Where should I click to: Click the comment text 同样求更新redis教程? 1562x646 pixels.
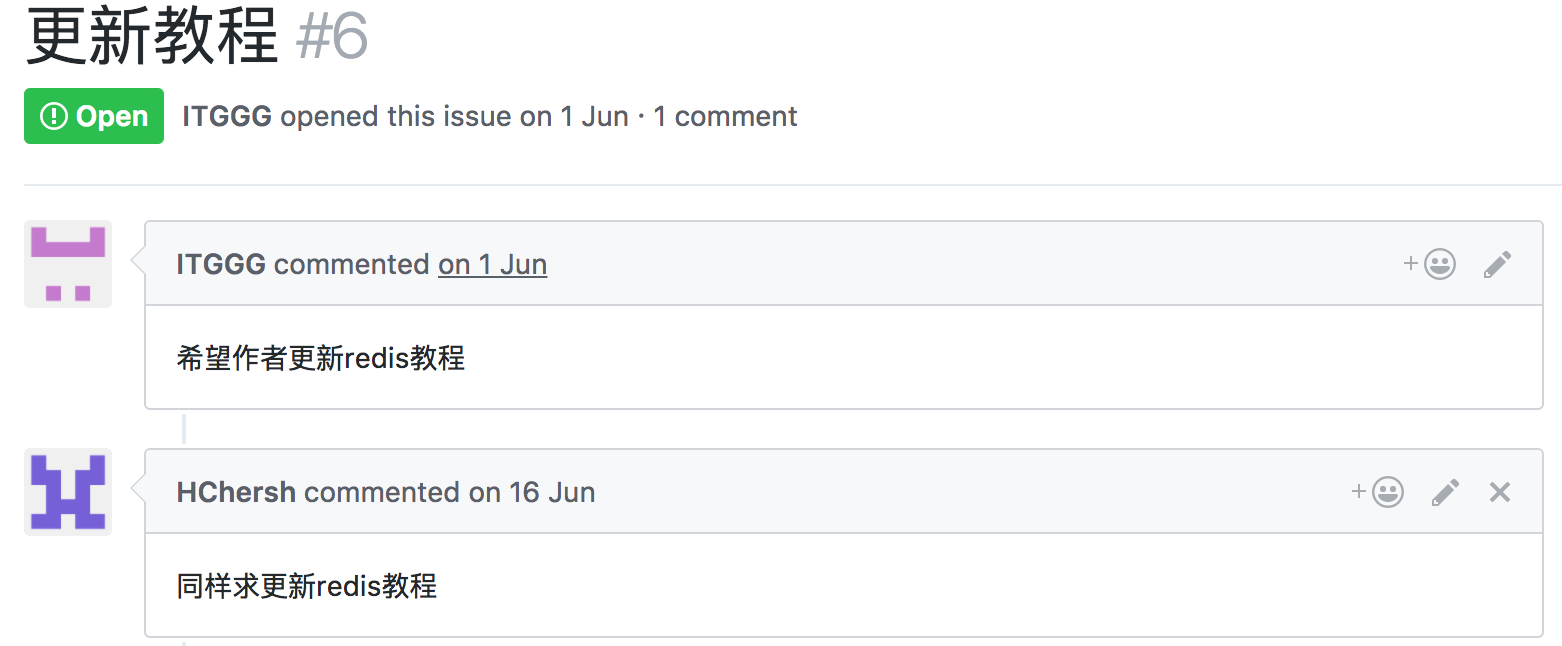307,585
